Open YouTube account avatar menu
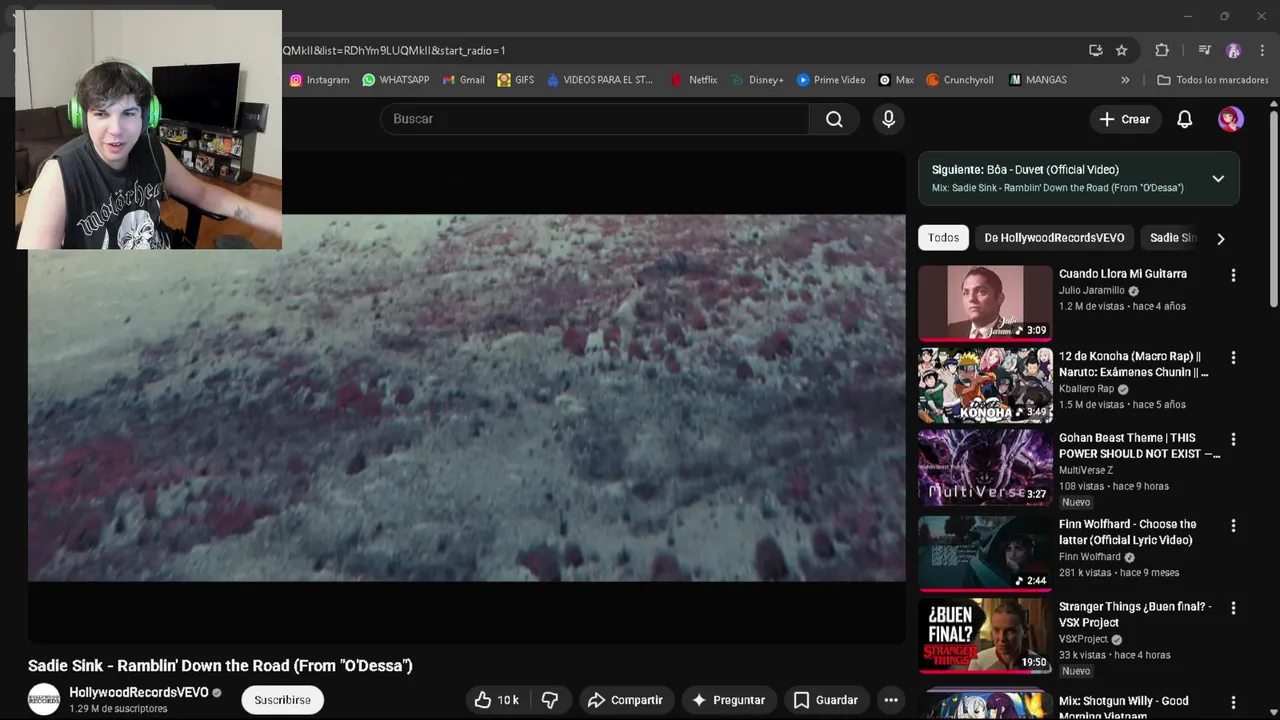This screenshot has height=720, width=1280. (x=1231, y=119)
